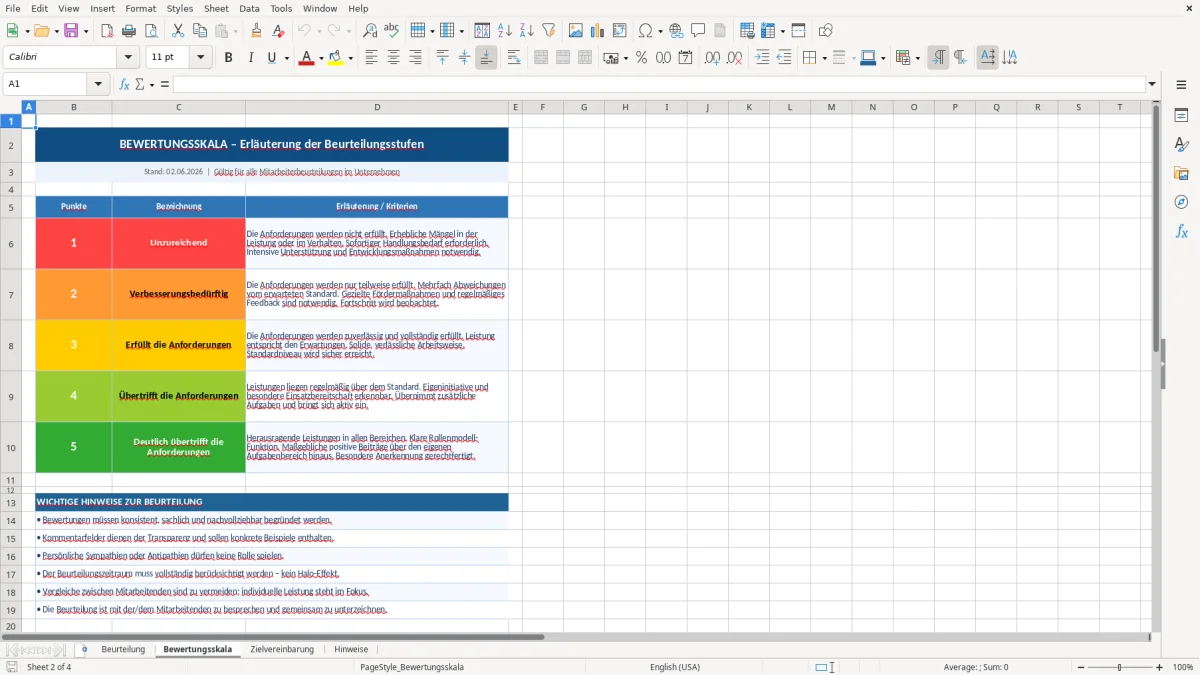The image size is (1200, 675).
Task: Insert a pivot table
Action: 620,31
